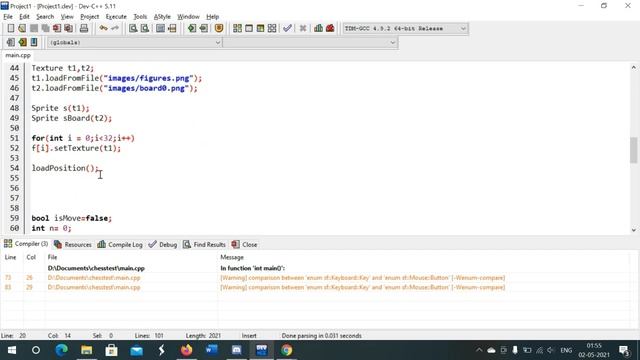The height and width of the screenshot is (360, 640).
Task: Click the Add to project green arrow icon
Action: [192, 28]
